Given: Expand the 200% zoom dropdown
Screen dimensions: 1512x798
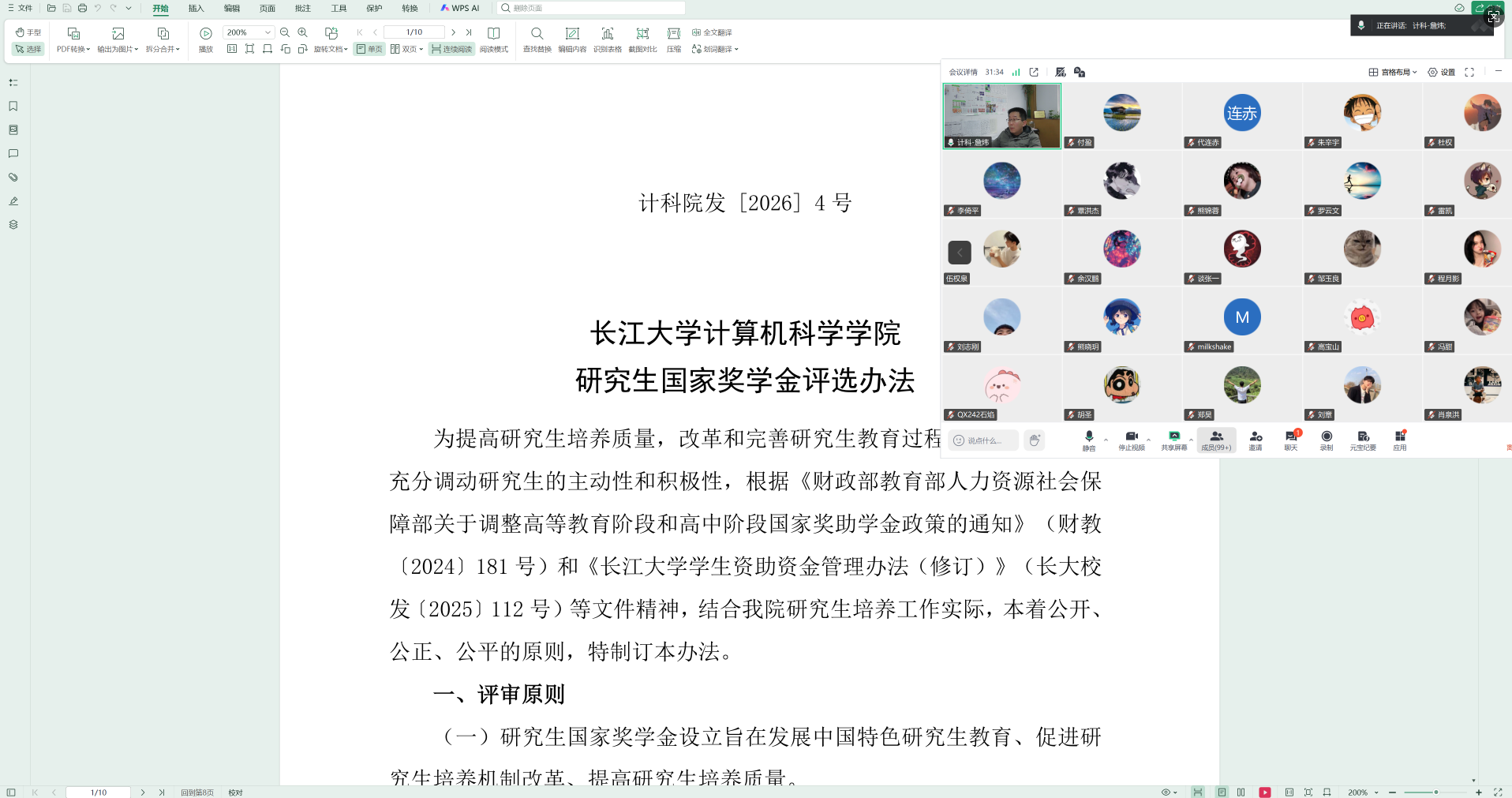Looking at the screenshot, I should click(x=268, y=32).
